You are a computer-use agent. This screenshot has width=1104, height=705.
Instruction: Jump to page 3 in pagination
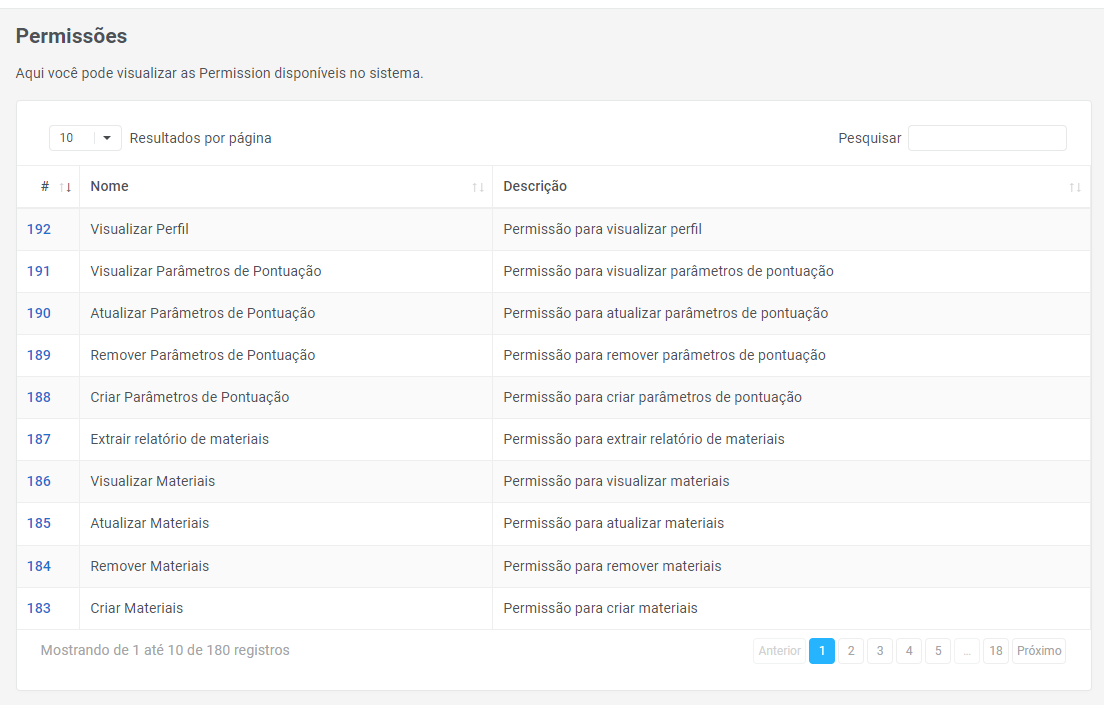879,651
